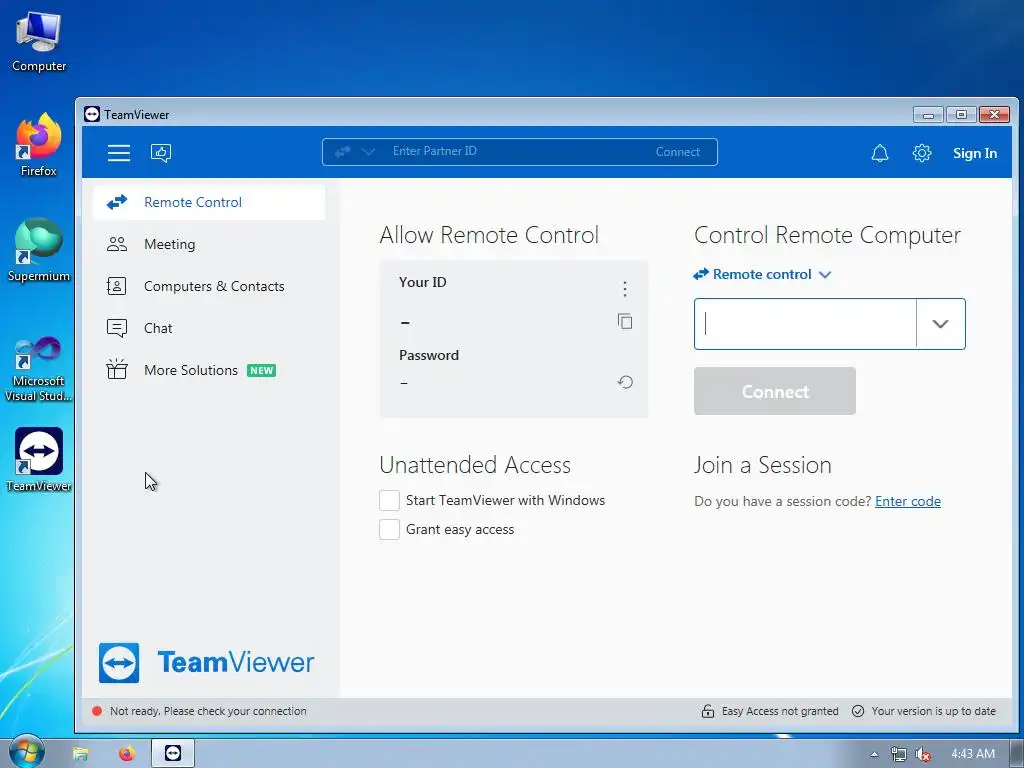Image resolution: width=1024 pixels, height=768 pixels.
Task: Click the TeamViewer taskbar button
Action: 173,753
